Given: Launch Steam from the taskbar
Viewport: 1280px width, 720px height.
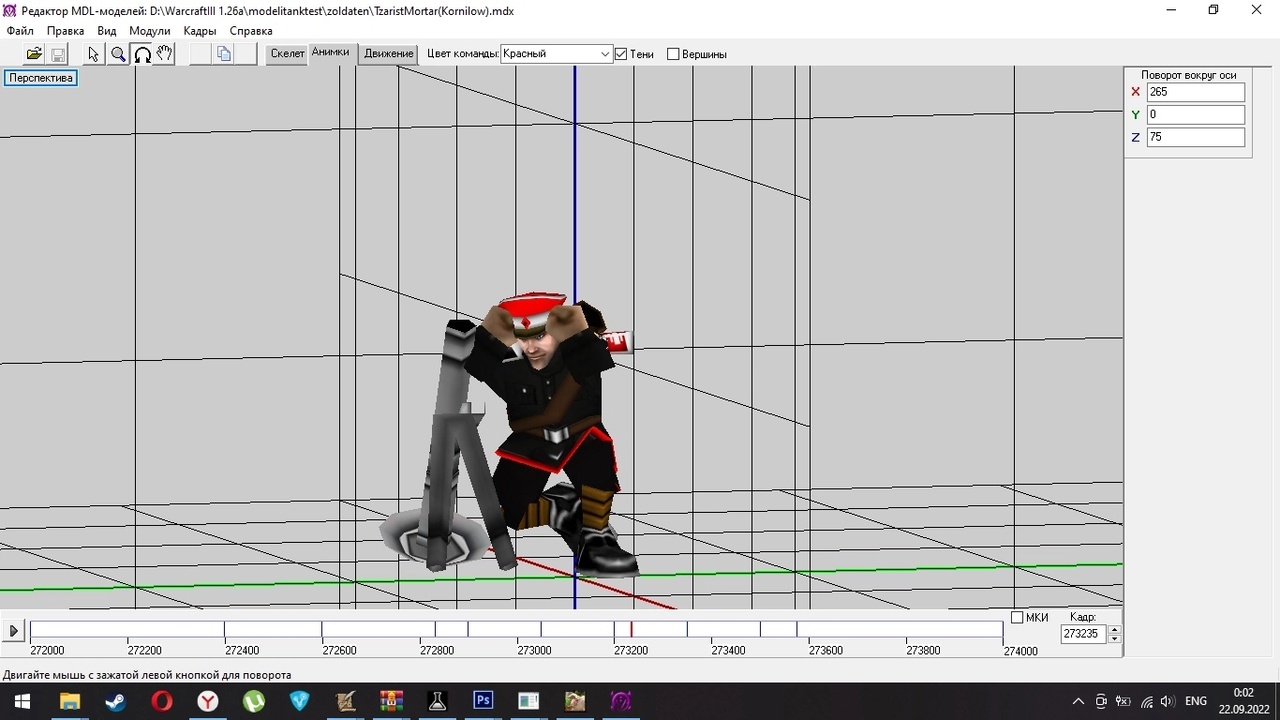Looking at the screenshot, I should click(115, 701).
